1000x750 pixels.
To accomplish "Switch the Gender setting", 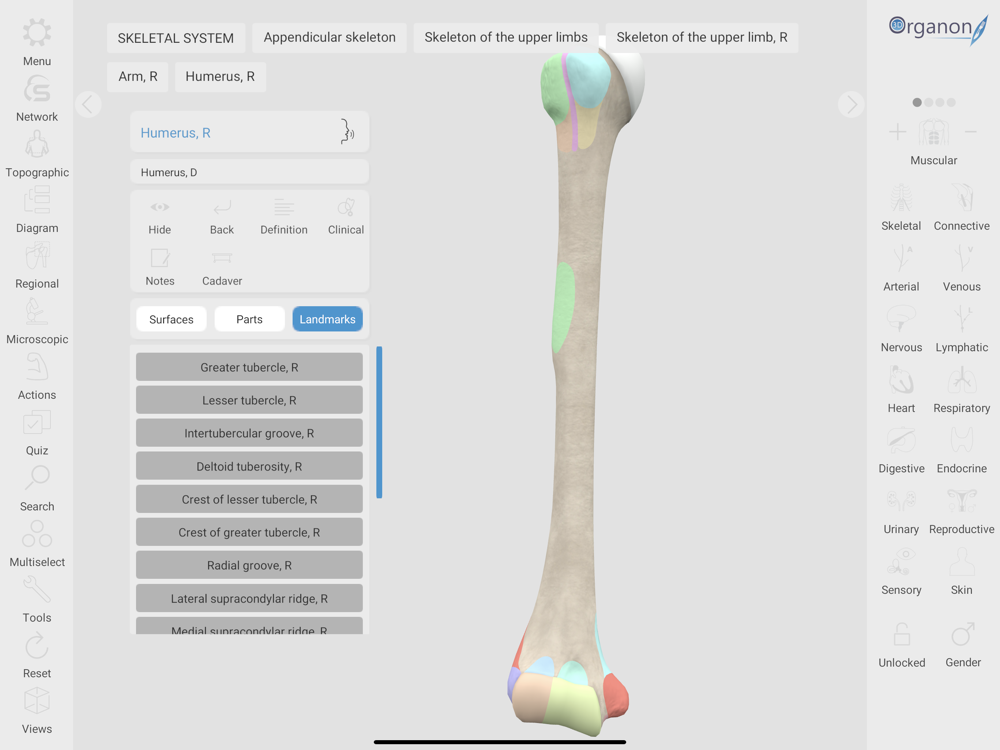I will [x=963, y=634].
